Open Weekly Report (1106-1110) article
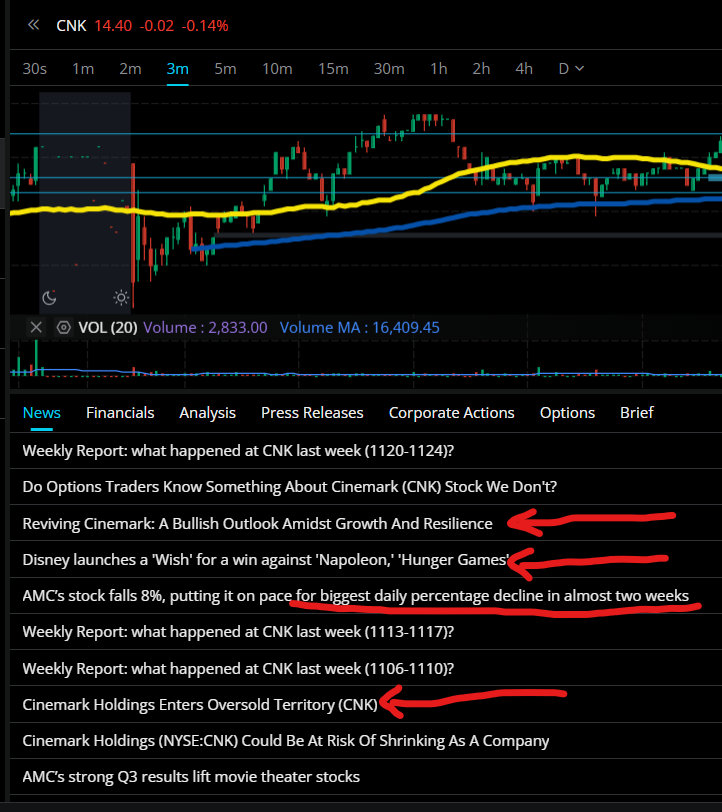 366,668
